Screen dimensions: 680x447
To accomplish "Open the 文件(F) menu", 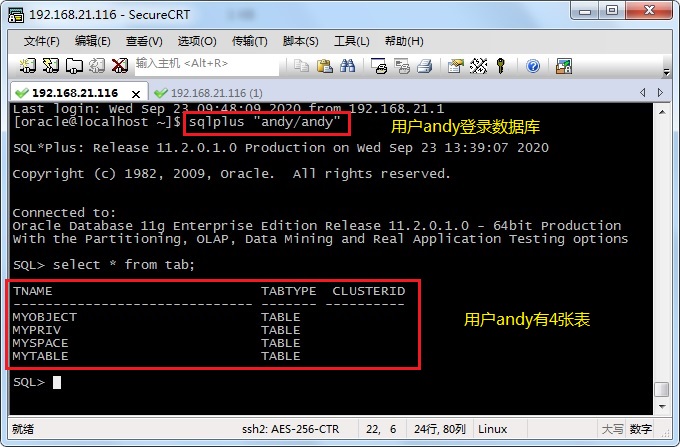I will (x=42, y=42).
